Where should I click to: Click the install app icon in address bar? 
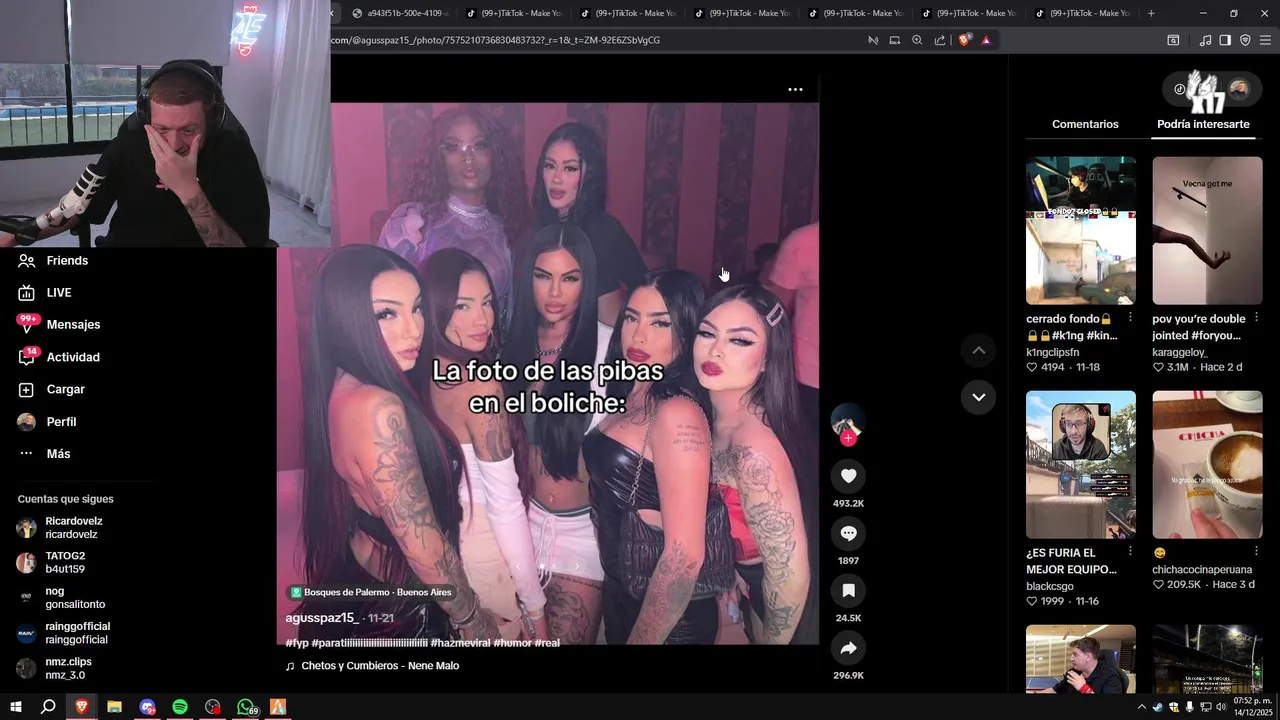[x=895, y=40]
